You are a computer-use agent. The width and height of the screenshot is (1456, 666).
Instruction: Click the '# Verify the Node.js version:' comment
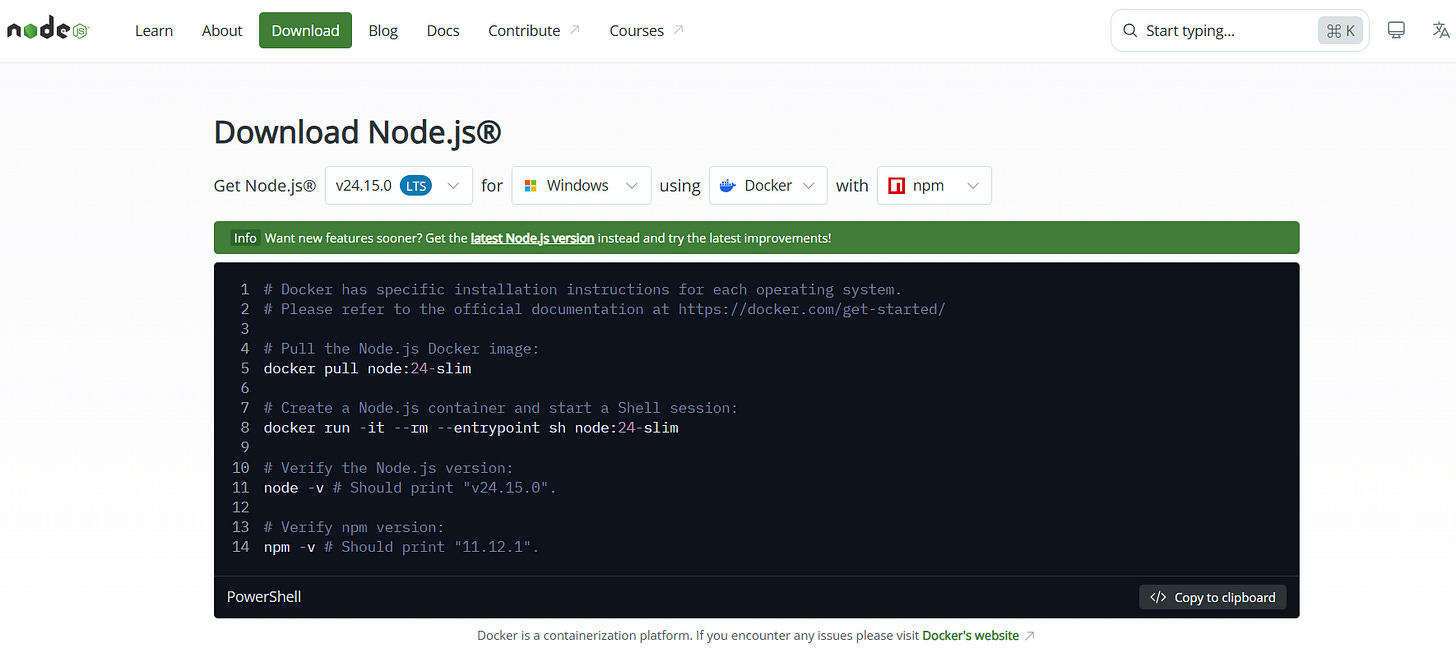coord(388,468)
